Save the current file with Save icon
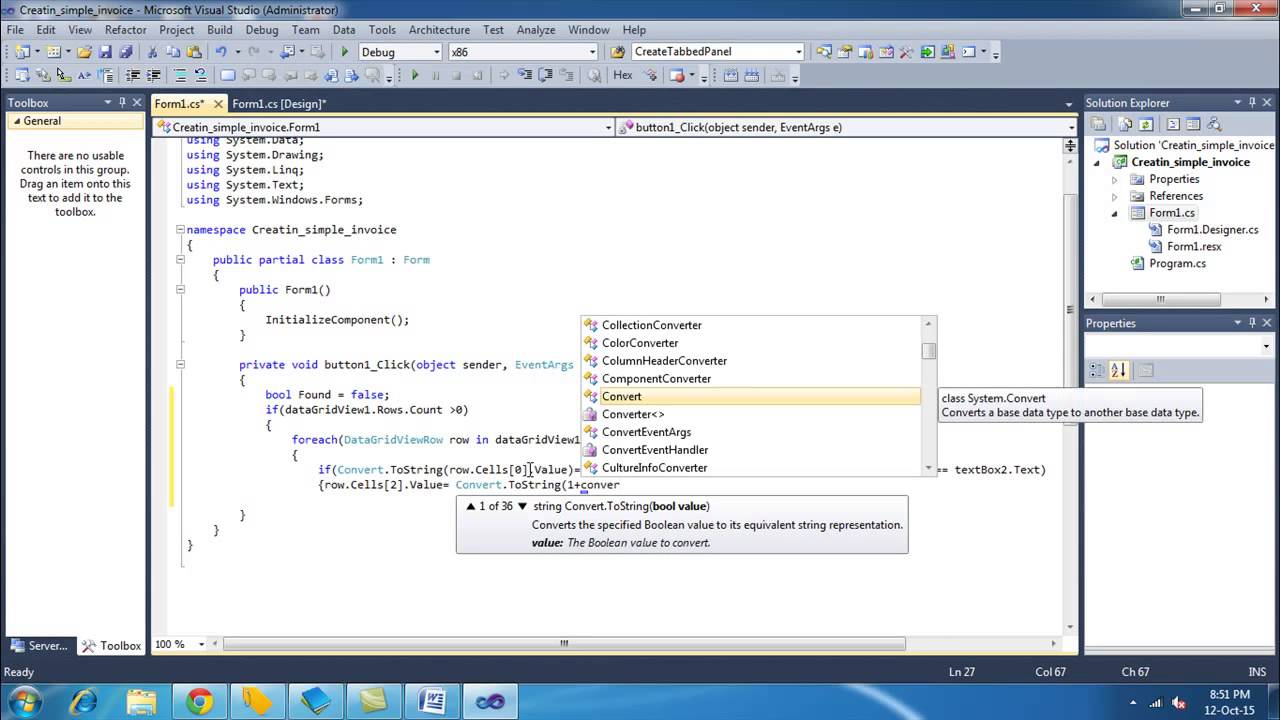Screen dimensions: 1280x720 (105, 52)
